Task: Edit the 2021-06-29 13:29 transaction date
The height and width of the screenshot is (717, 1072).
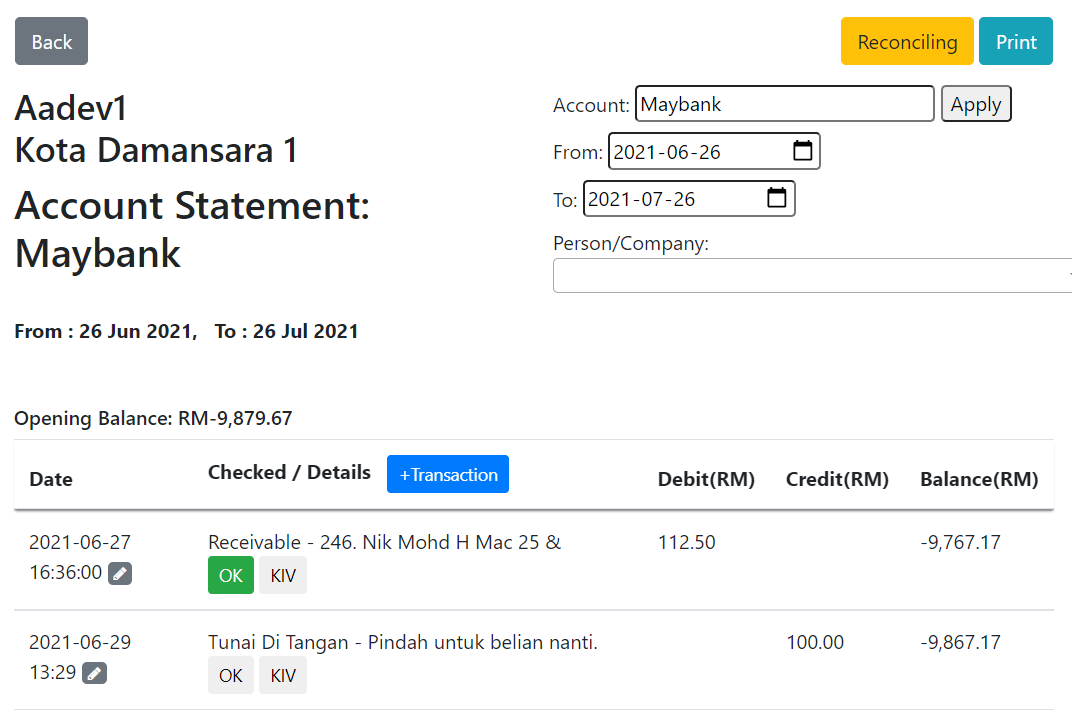Action: (94, 673)
